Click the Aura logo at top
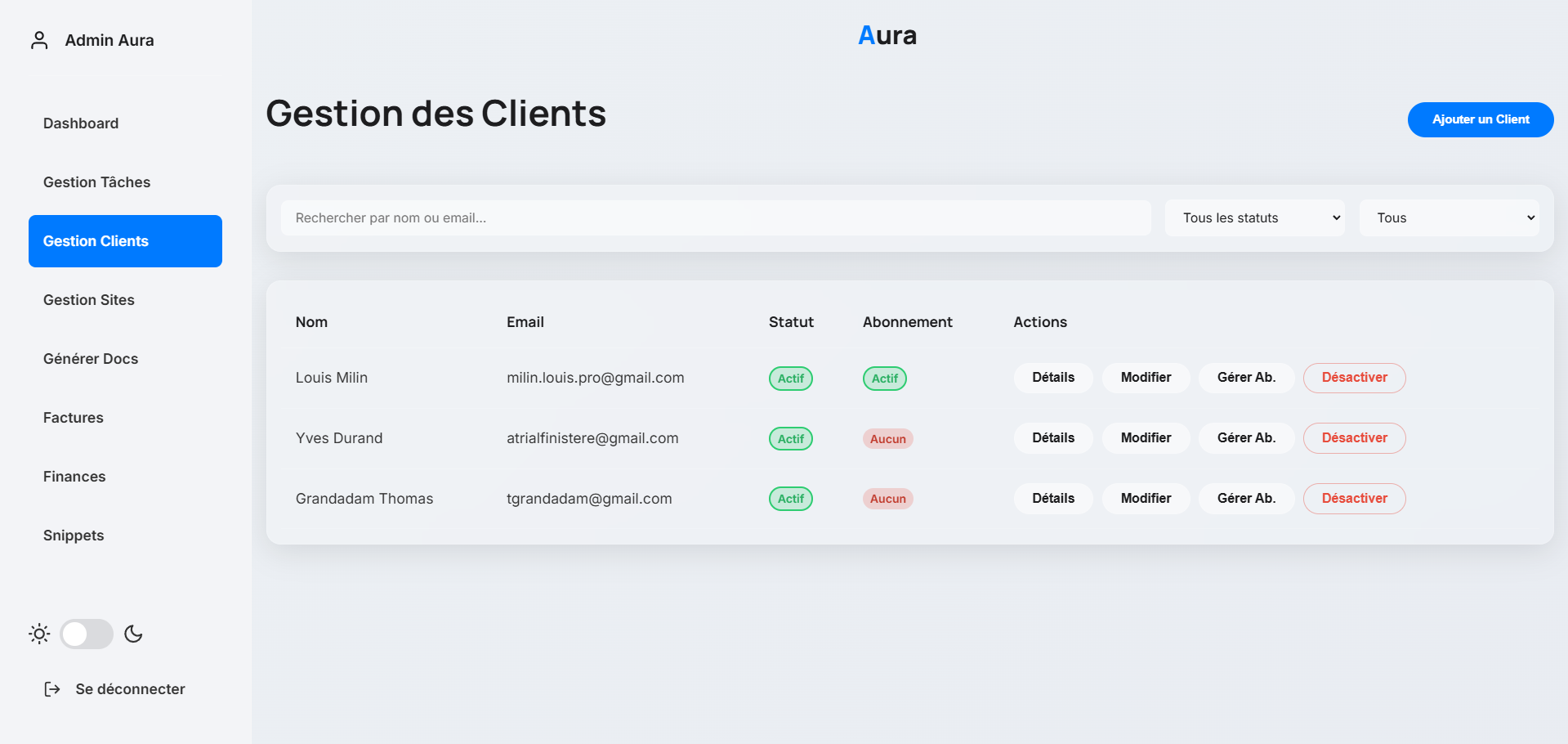1568x744 pixels. 887,35
